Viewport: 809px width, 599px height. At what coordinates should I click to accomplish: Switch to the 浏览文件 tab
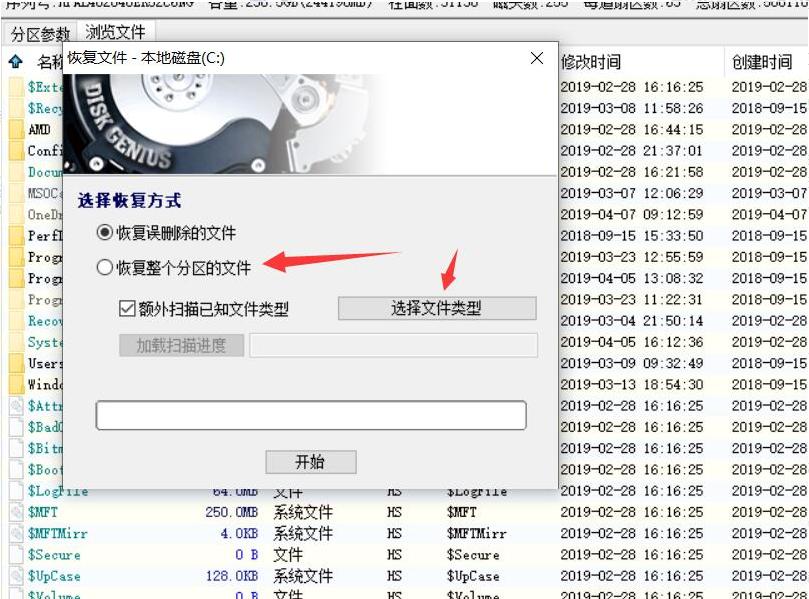pyautogui.click(x=115, y=33)
